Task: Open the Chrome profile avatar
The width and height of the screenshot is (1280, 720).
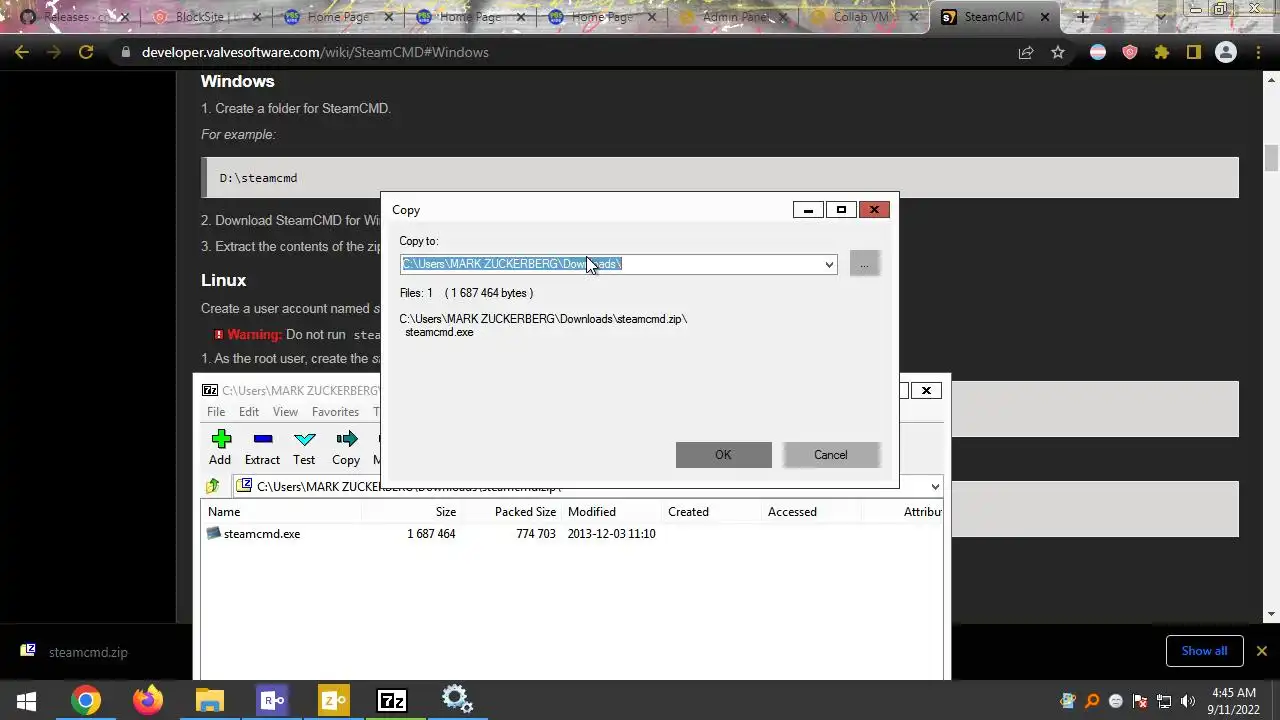Action: [1226, 52]
